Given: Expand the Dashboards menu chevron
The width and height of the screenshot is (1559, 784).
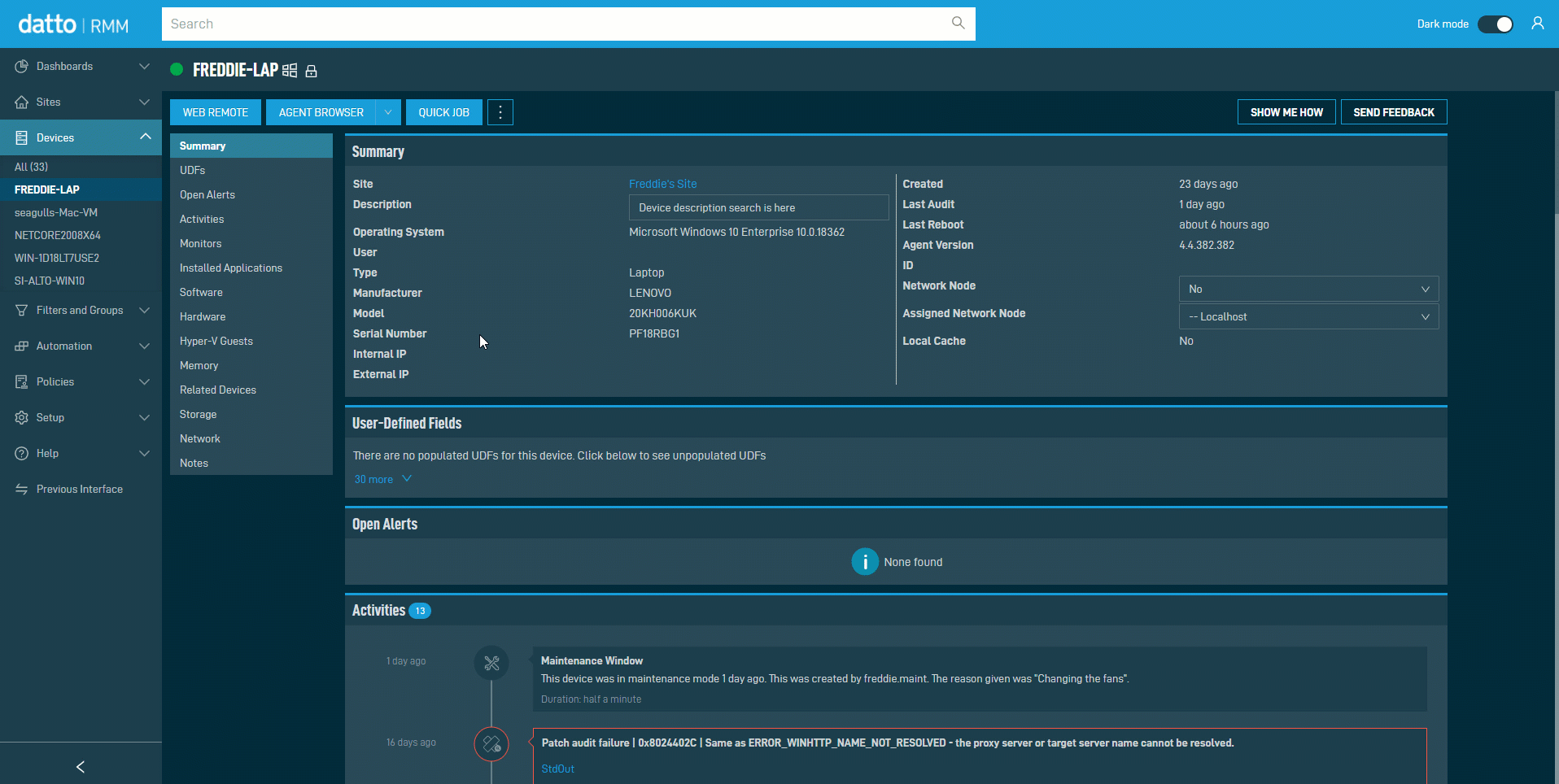Looking at the screenshot, I should (144, 66).
